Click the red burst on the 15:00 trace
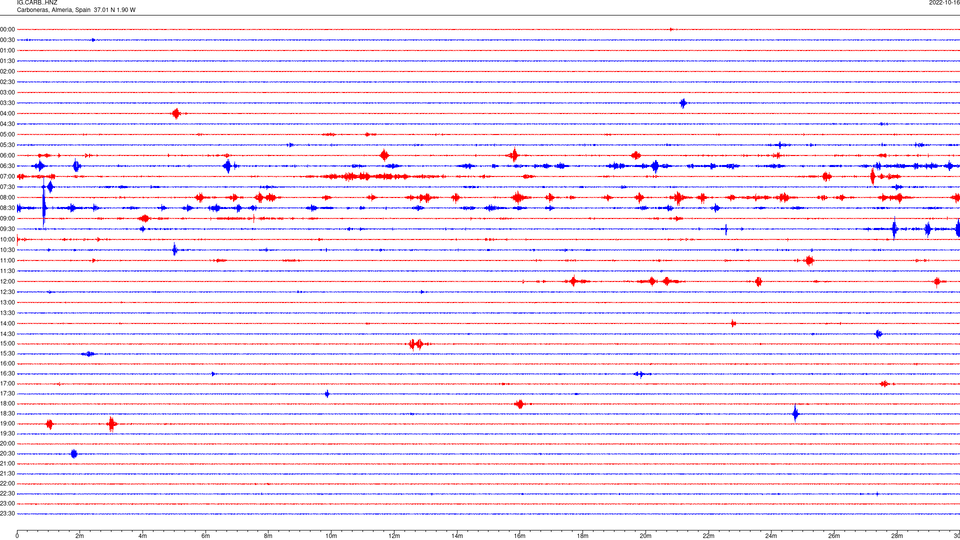 (416, 344)
